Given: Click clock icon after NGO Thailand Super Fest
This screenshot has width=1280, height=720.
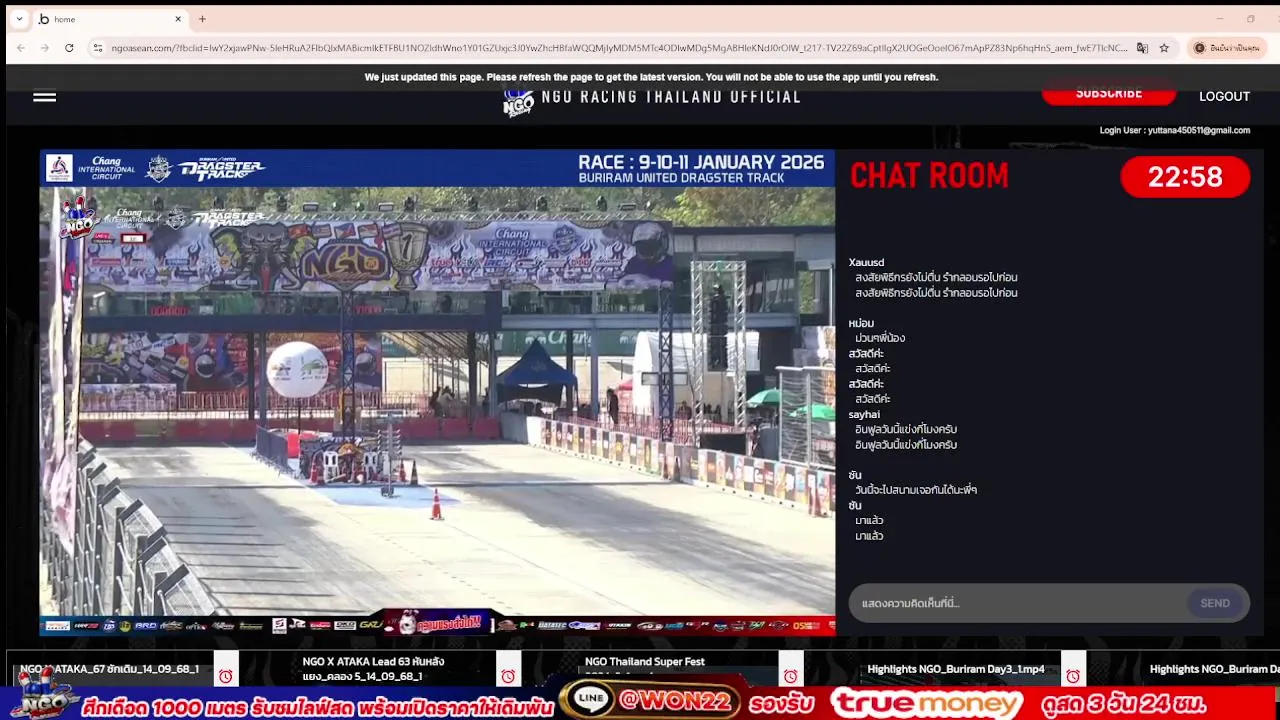Looking at the screenshot, I should pyautogui.click(x=791, y=676).
